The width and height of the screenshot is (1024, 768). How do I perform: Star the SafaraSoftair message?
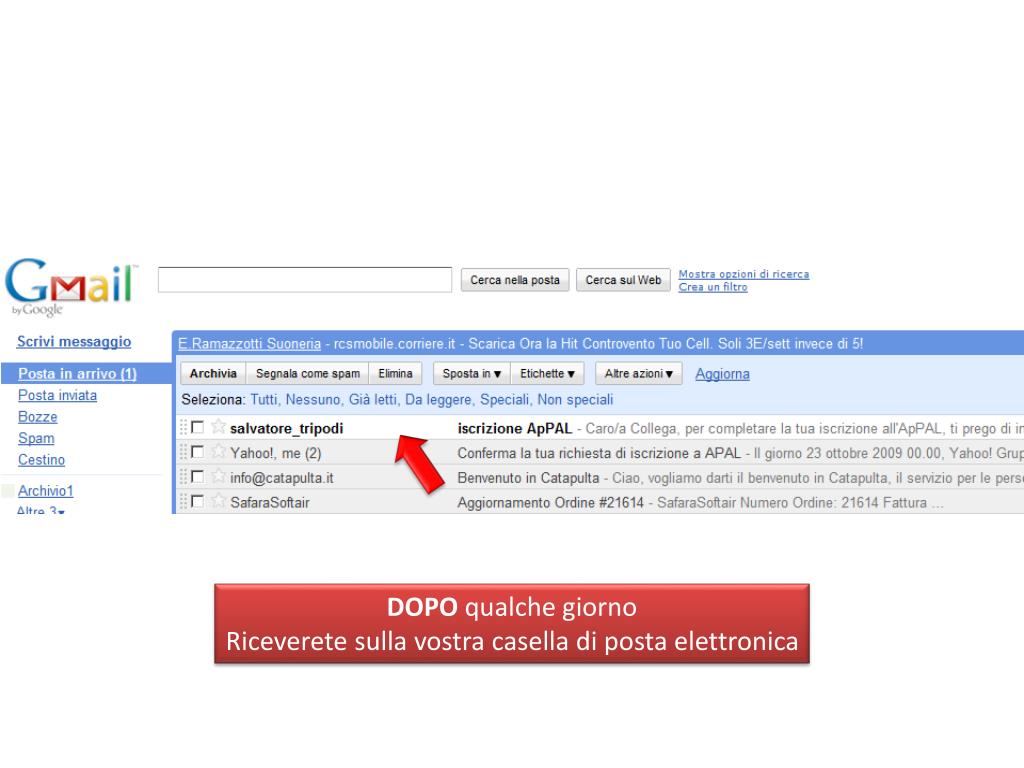click(218, 502)
